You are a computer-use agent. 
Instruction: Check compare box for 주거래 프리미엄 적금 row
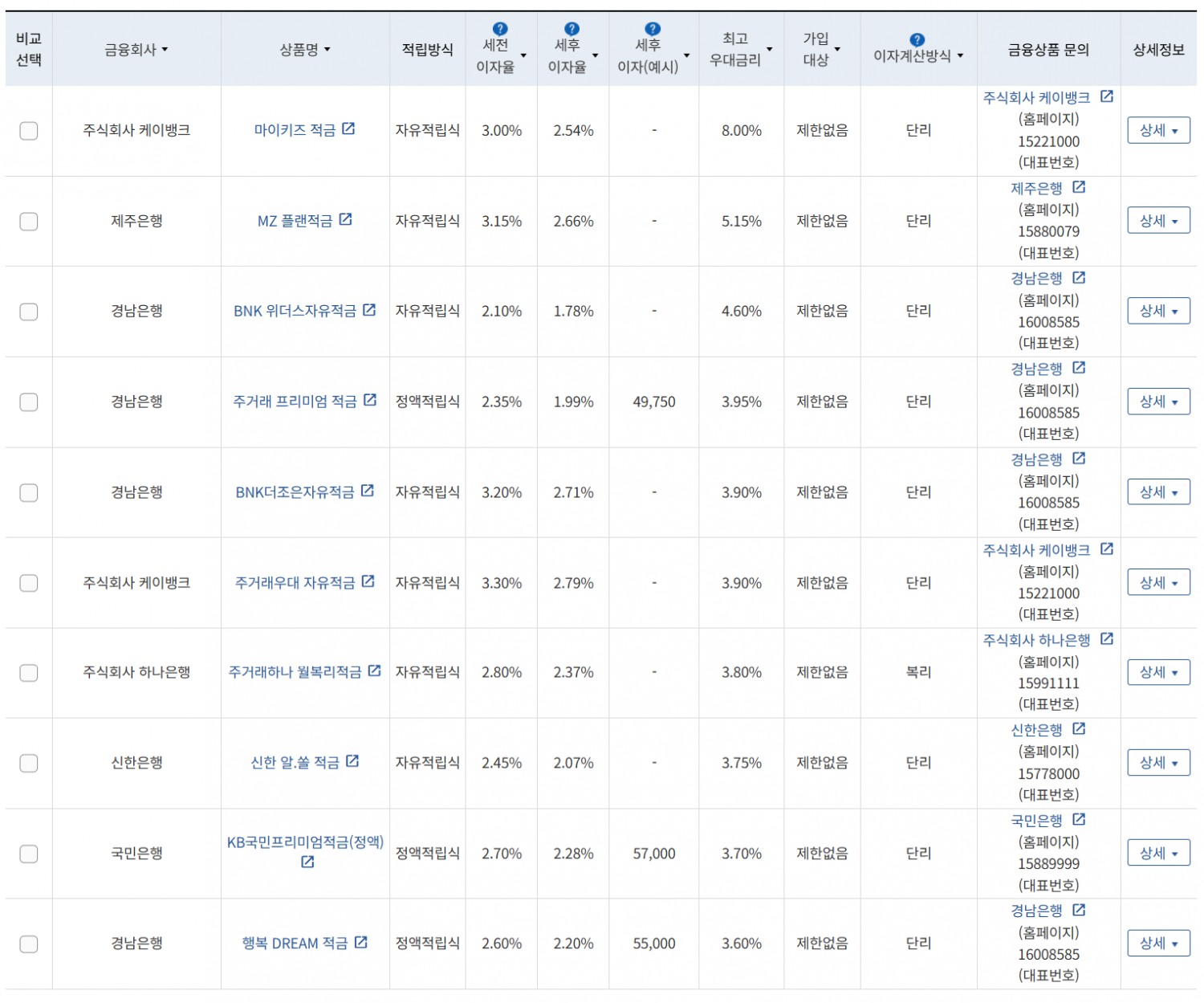(29, 402)
